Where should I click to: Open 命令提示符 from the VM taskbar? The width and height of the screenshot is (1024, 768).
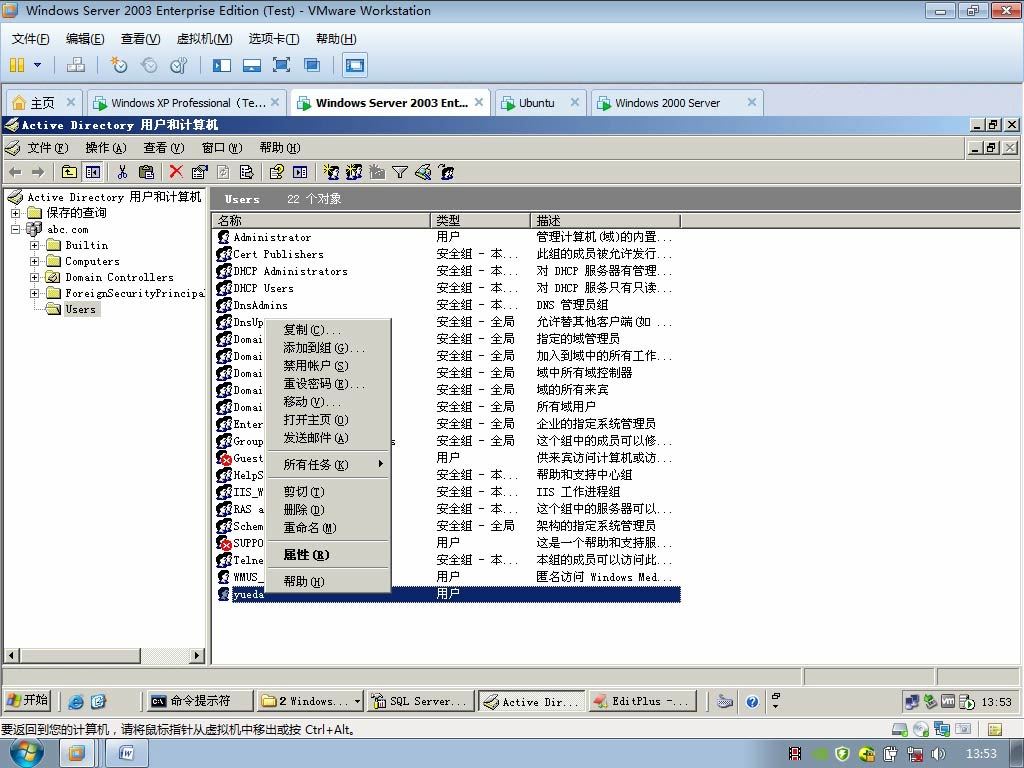click(x=199, y=701)
